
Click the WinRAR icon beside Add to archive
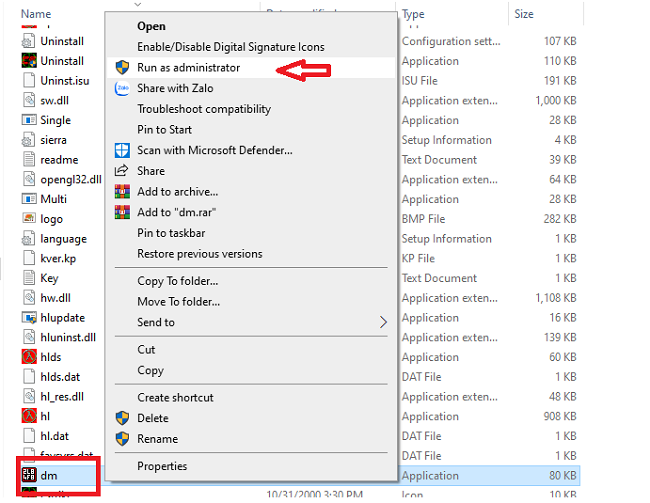point(122,192)
